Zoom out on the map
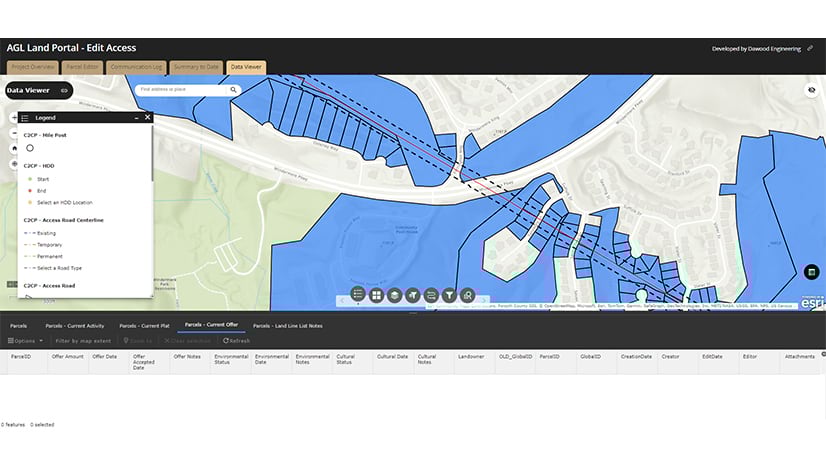Screen dimensions: 826x465 pyautogui.click(x=14, y=133)
